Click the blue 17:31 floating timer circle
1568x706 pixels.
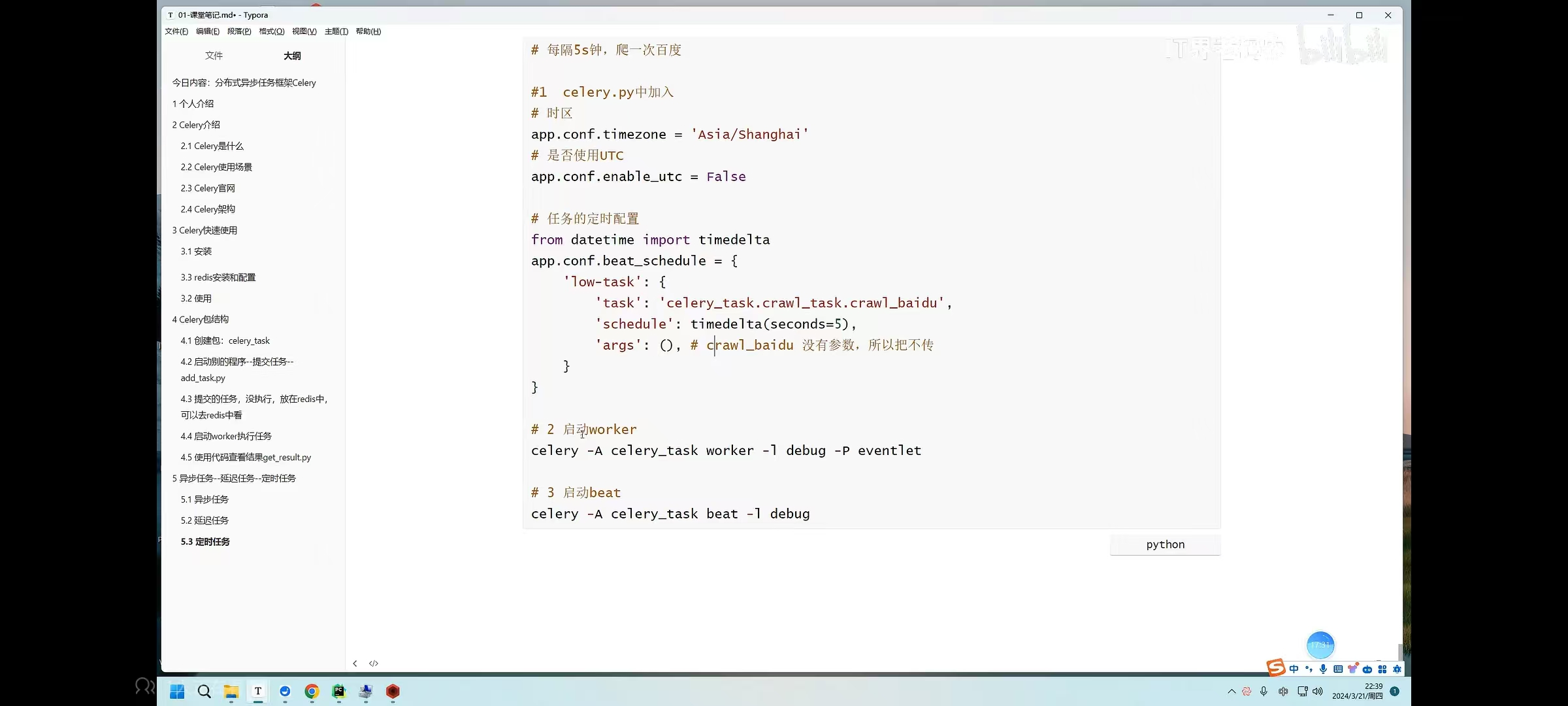(1320, 645)
